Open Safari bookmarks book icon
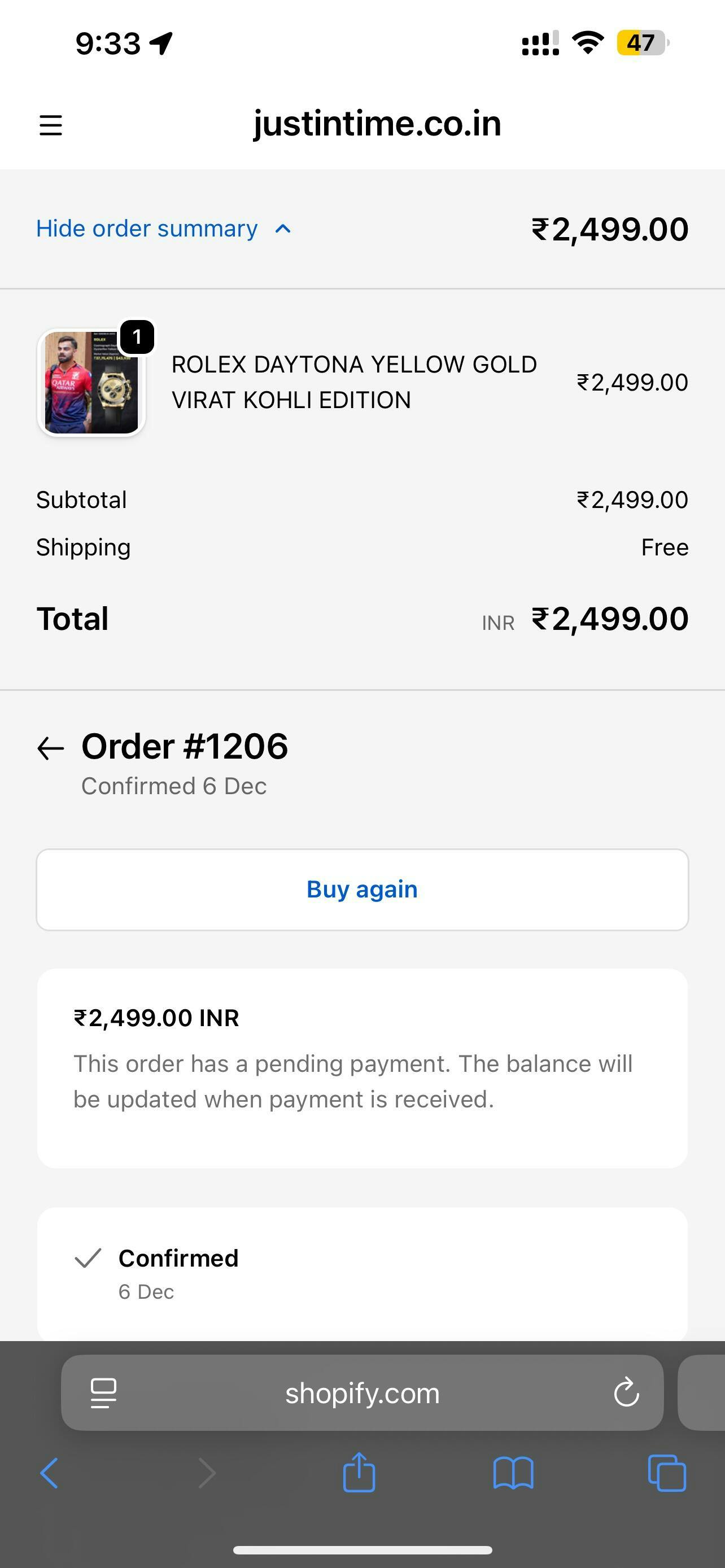The width and height of the screenshot is (725, 1568). pos(513,1474)
